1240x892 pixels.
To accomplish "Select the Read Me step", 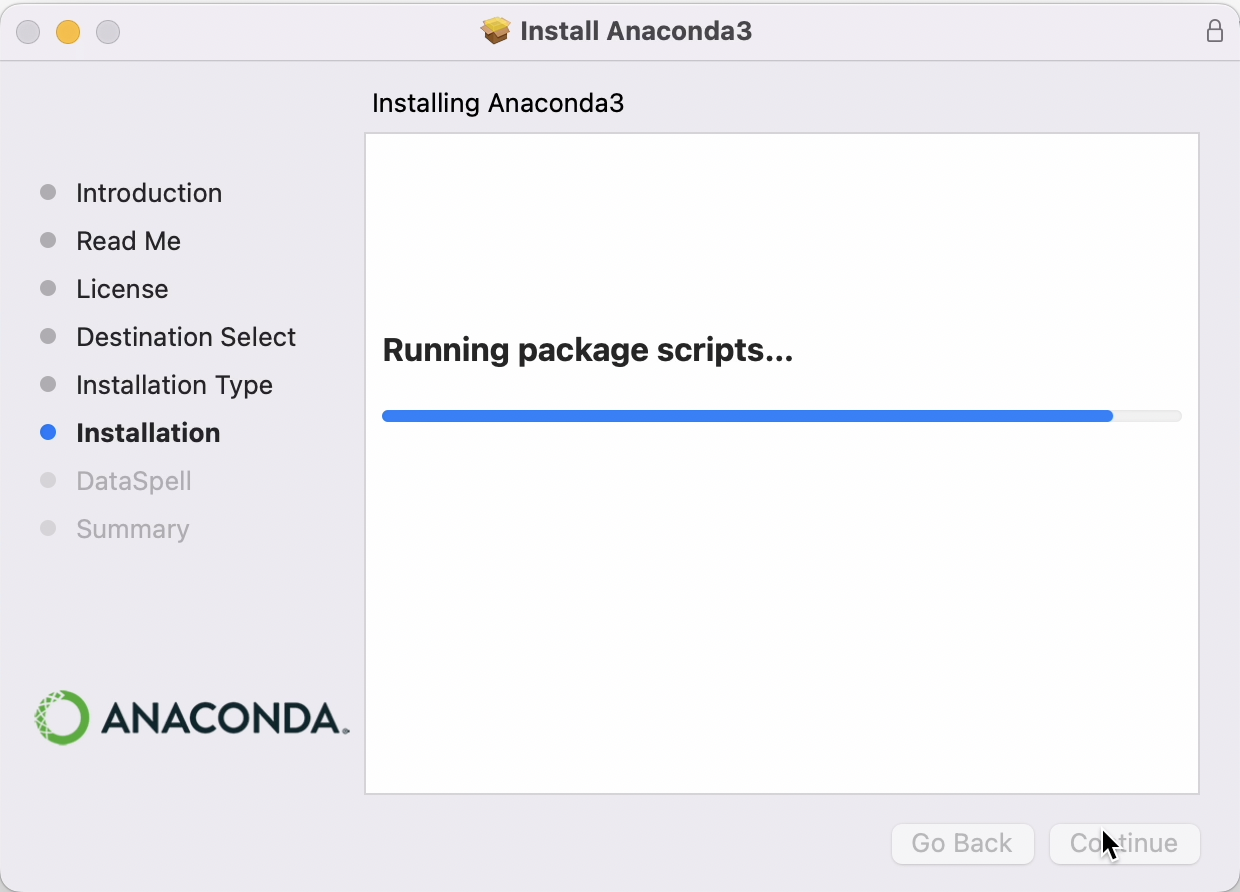I will pyautogui.click(x=128, y=241).
